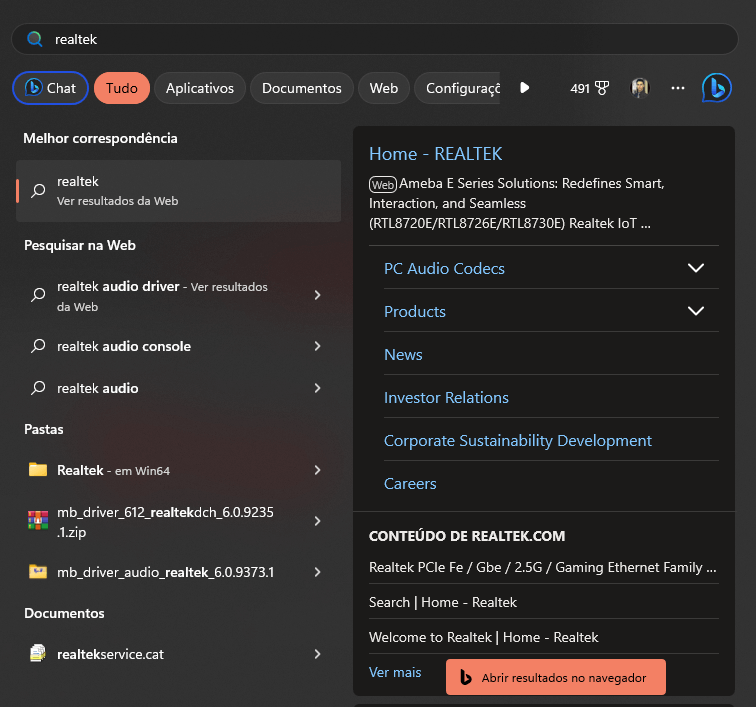The image size is (756, 707).
Task: Expand realtek audio driver suggestion arrow
Action: coord(317,295)
